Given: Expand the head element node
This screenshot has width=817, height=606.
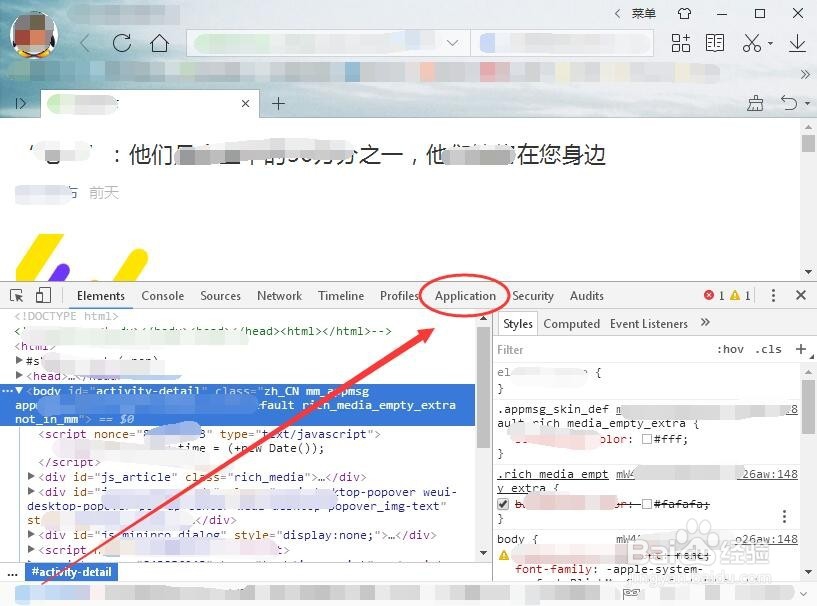Looking at the screenshot, I should pos(19,375).
